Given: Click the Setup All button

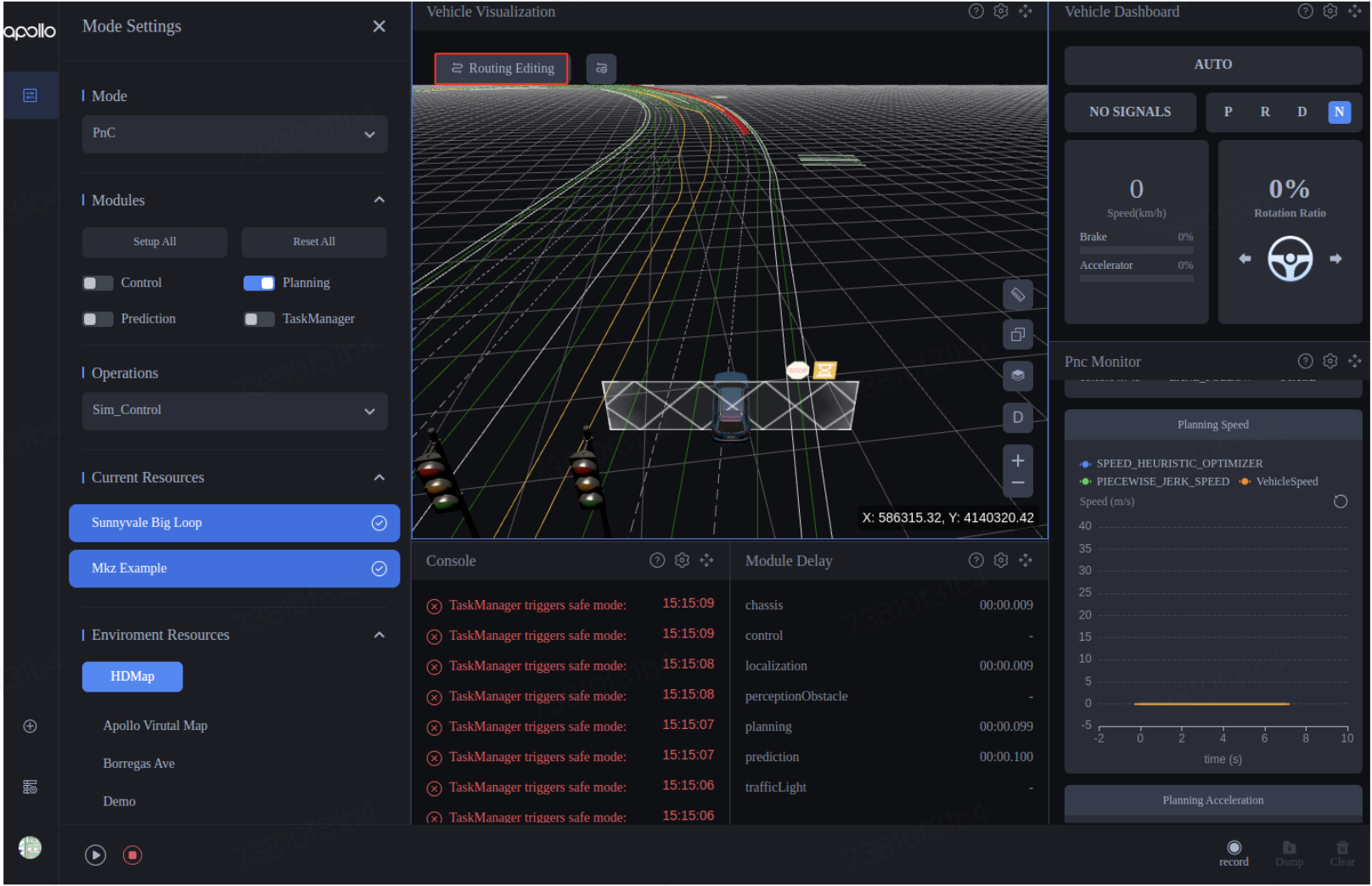Looking at the screenshot, I should point(154,242).
